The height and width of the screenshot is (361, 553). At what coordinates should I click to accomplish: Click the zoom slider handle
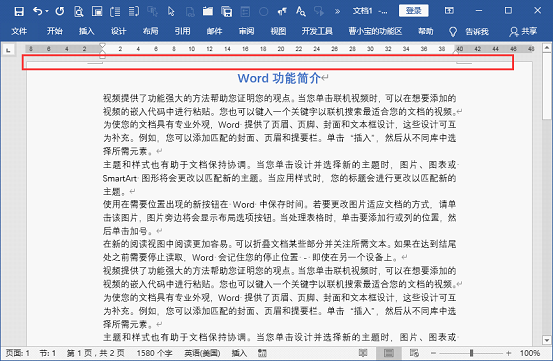(471, 353)
